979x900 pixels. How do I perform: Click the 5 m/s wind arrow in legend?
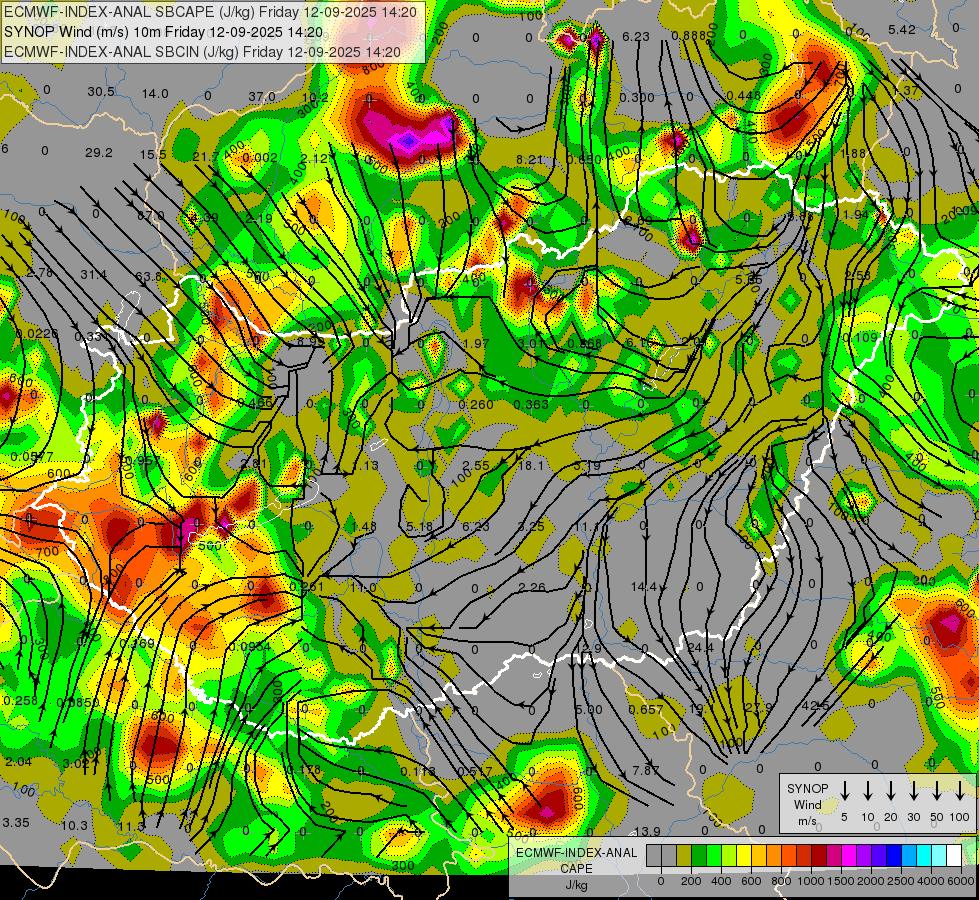tap(845, 791)
